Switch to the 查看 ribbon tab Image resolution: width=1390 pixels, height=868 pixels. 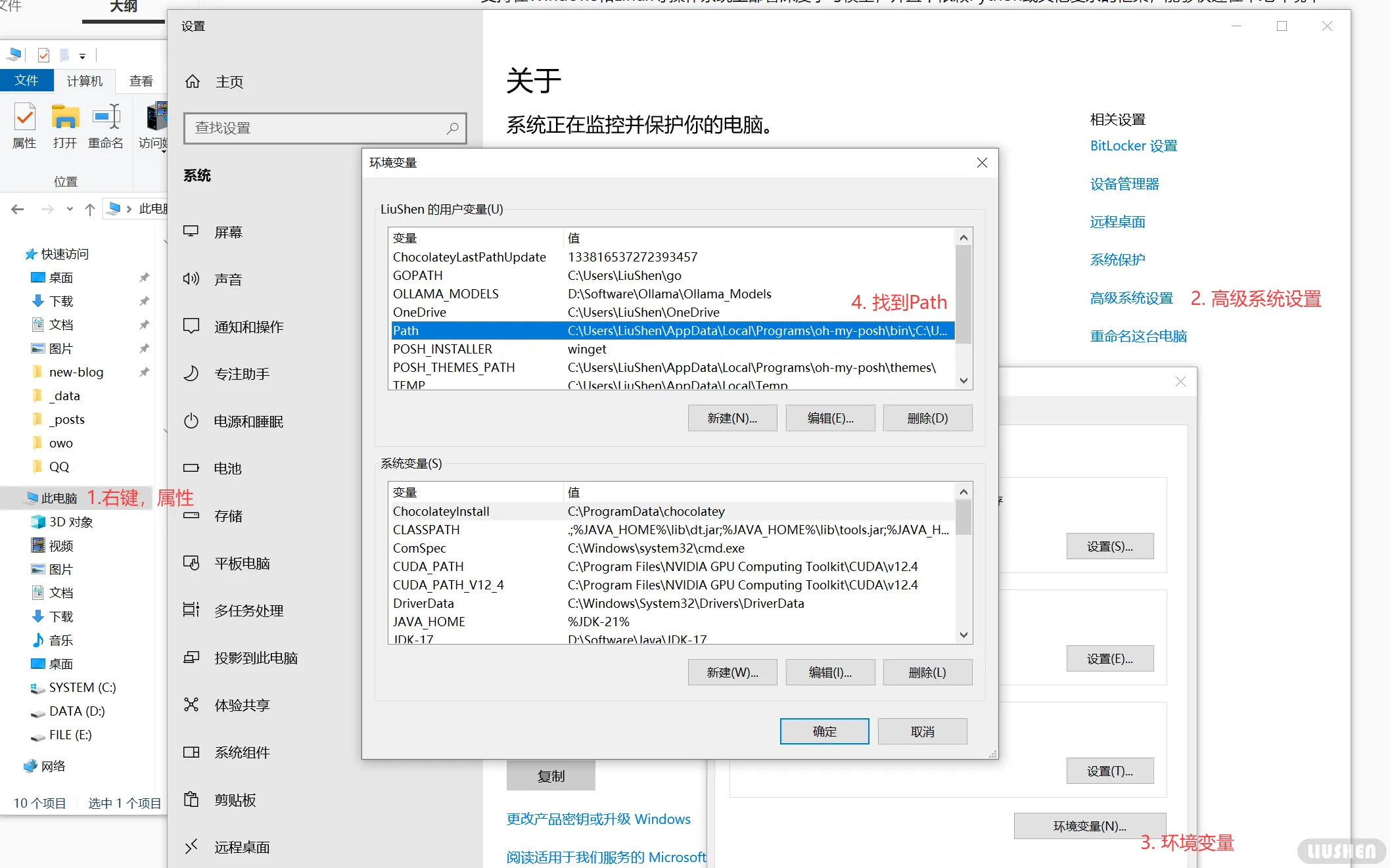pos(141,80)
